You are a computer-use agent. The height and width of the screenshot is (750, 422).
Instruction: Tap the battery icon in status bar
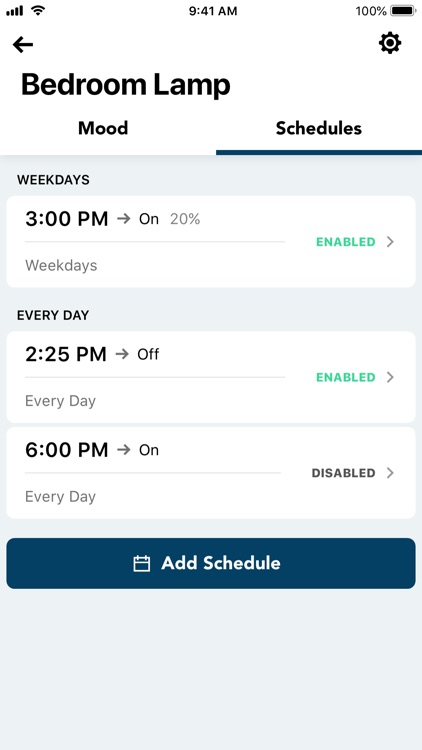click(403, 11)
